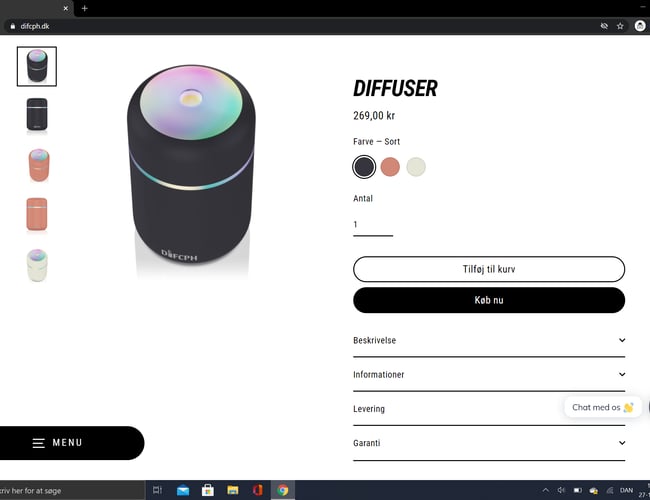Image resolution: width=650 pixels, height=500 pixels.
Task: Click the Beskrivelse chevron arrow
Action: 622,340
